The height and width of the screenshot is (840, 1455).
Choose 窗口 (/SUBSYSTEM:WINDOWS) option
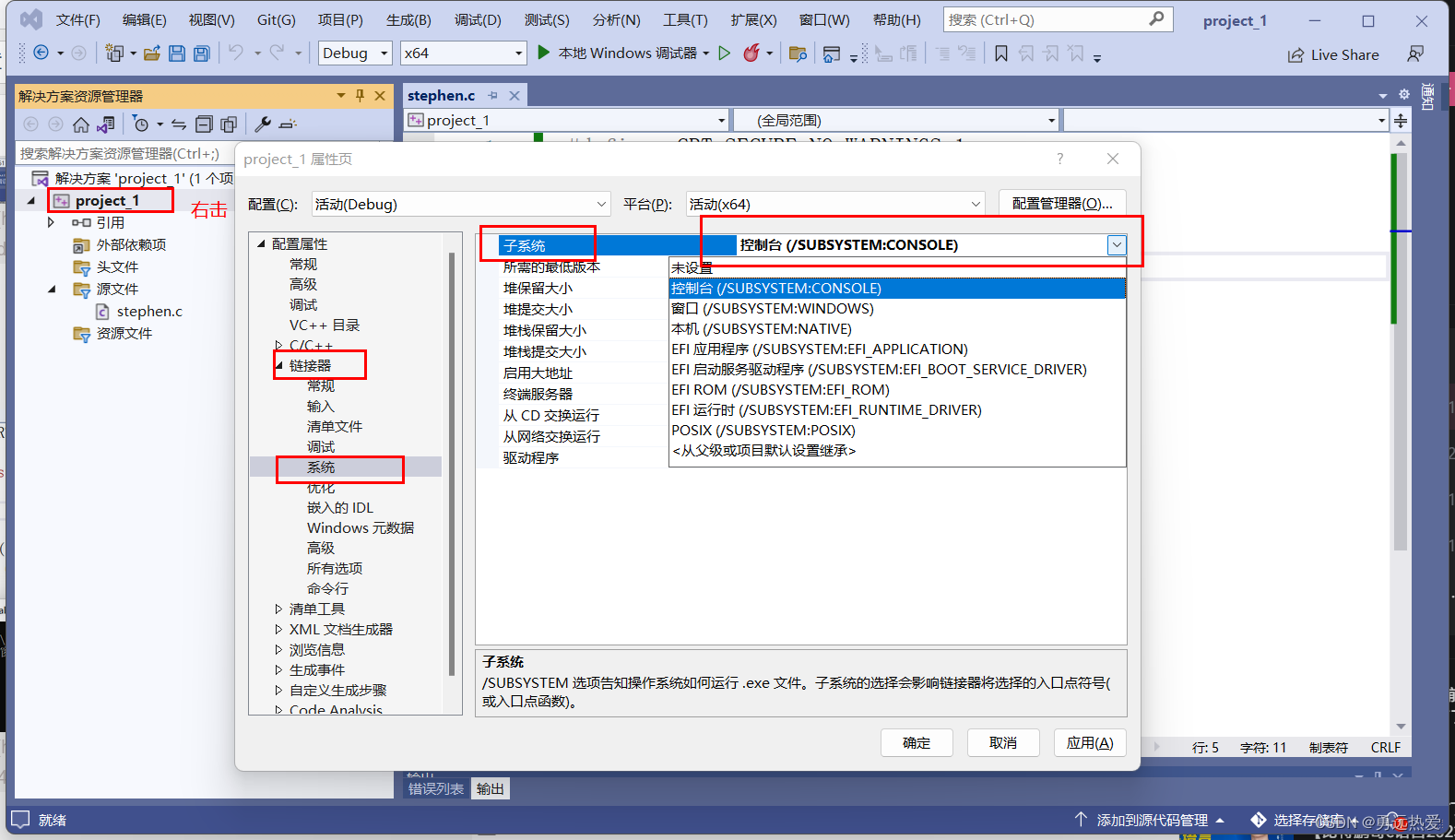(897, 308)
